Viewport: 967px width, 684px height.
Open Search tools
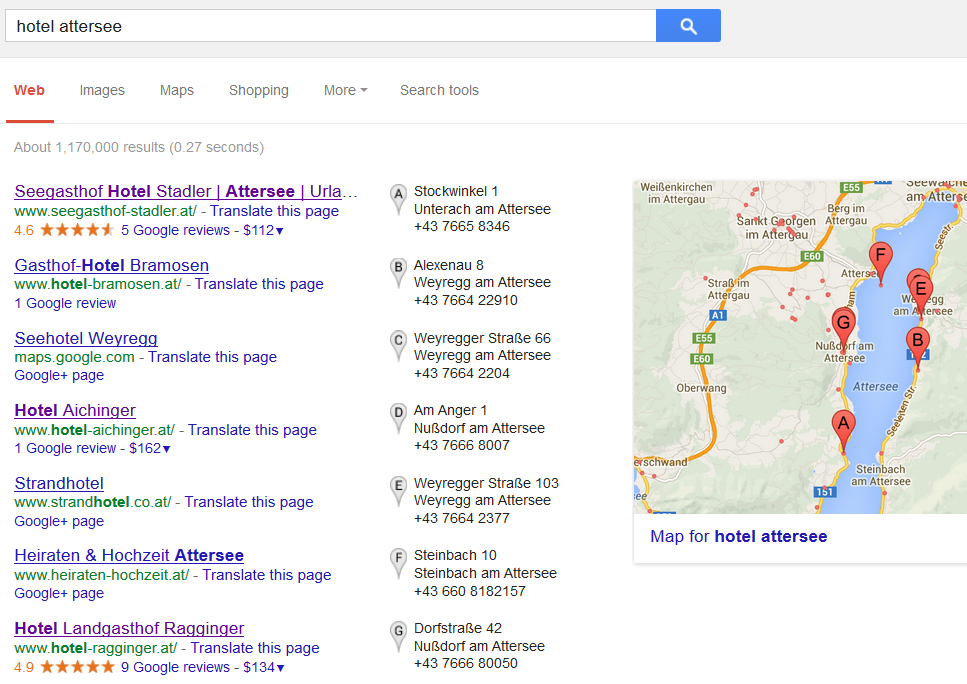439,90
